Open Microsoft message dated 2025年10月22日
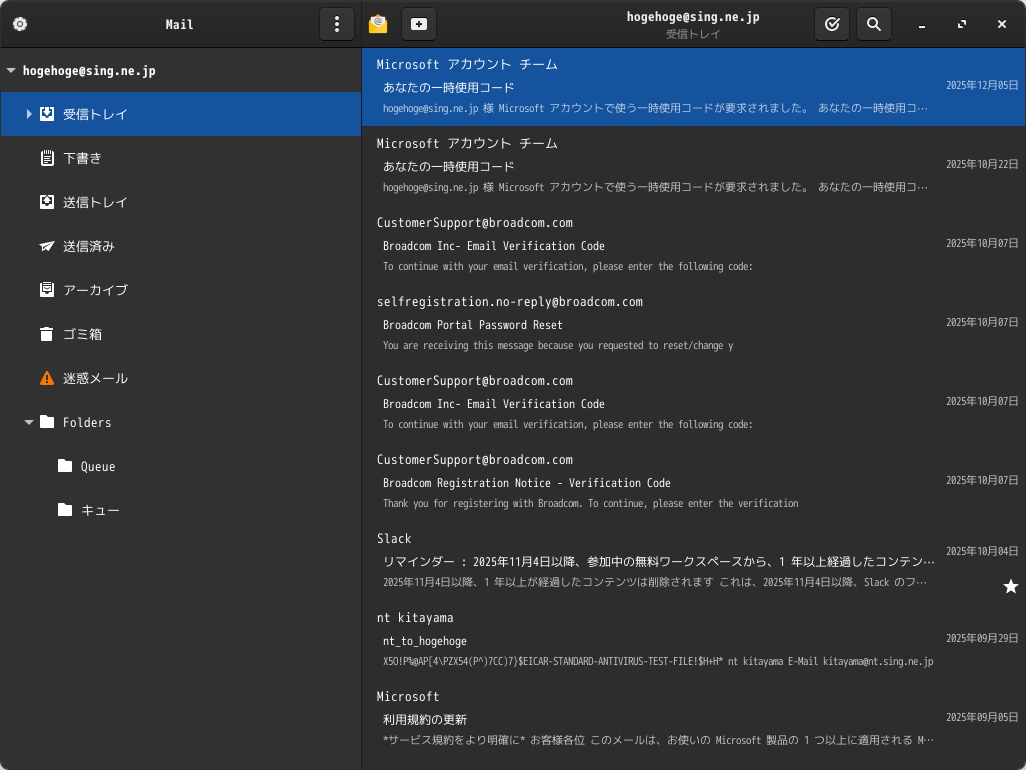 pos(694,166)
